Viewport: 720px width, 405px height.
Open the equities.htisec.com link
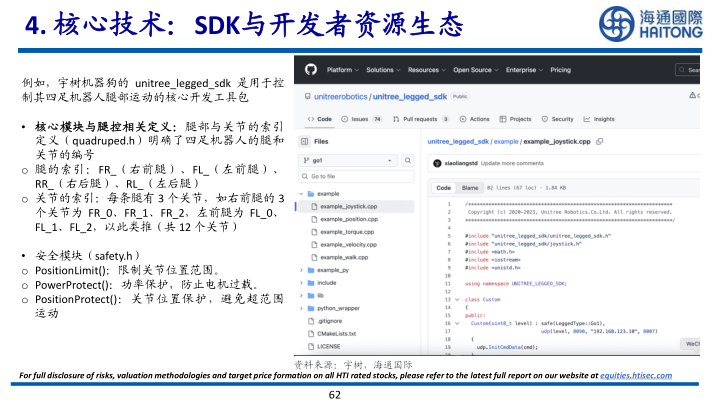click(x=636, y=376)
